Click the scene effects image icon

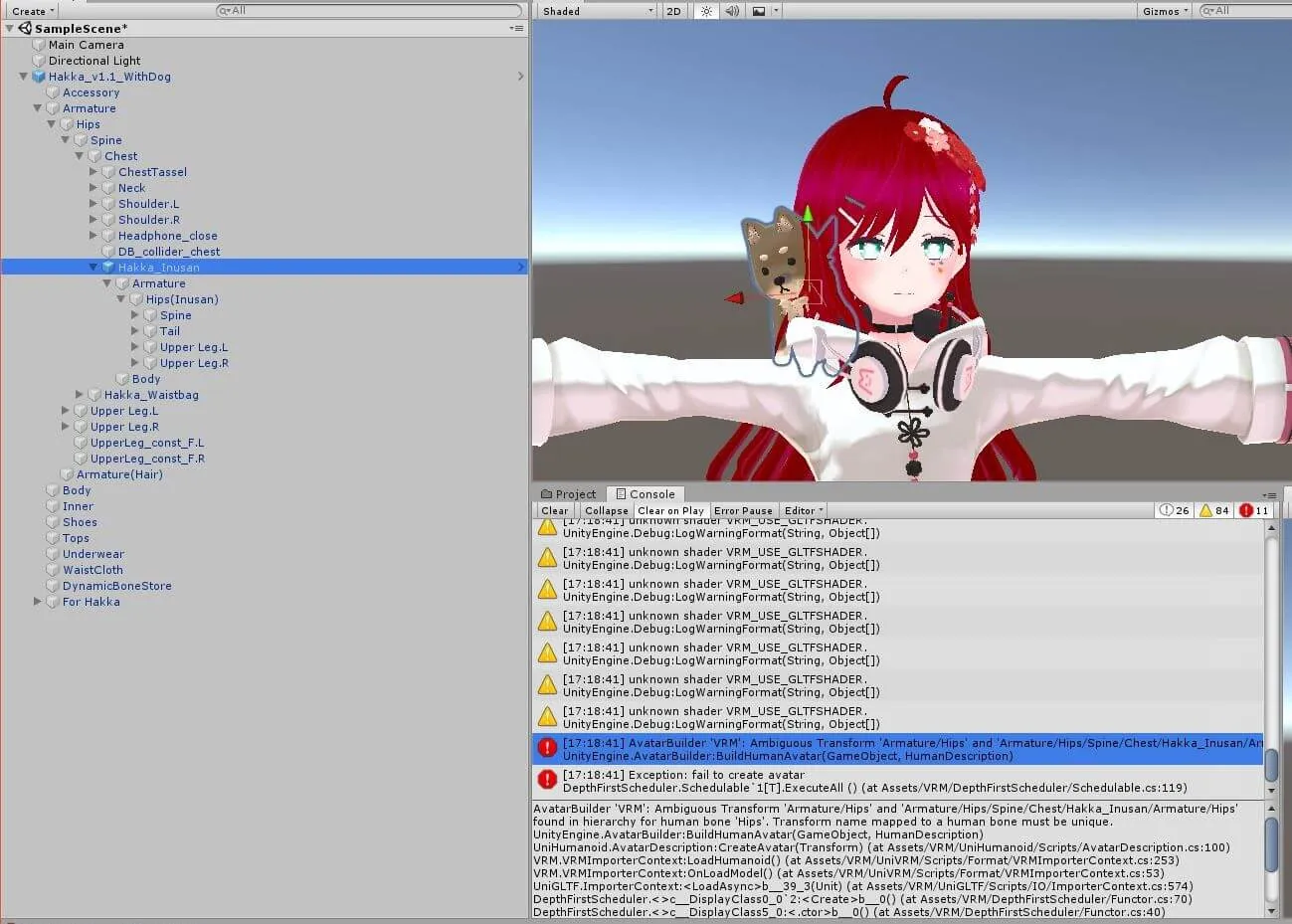tap(759, 11)
